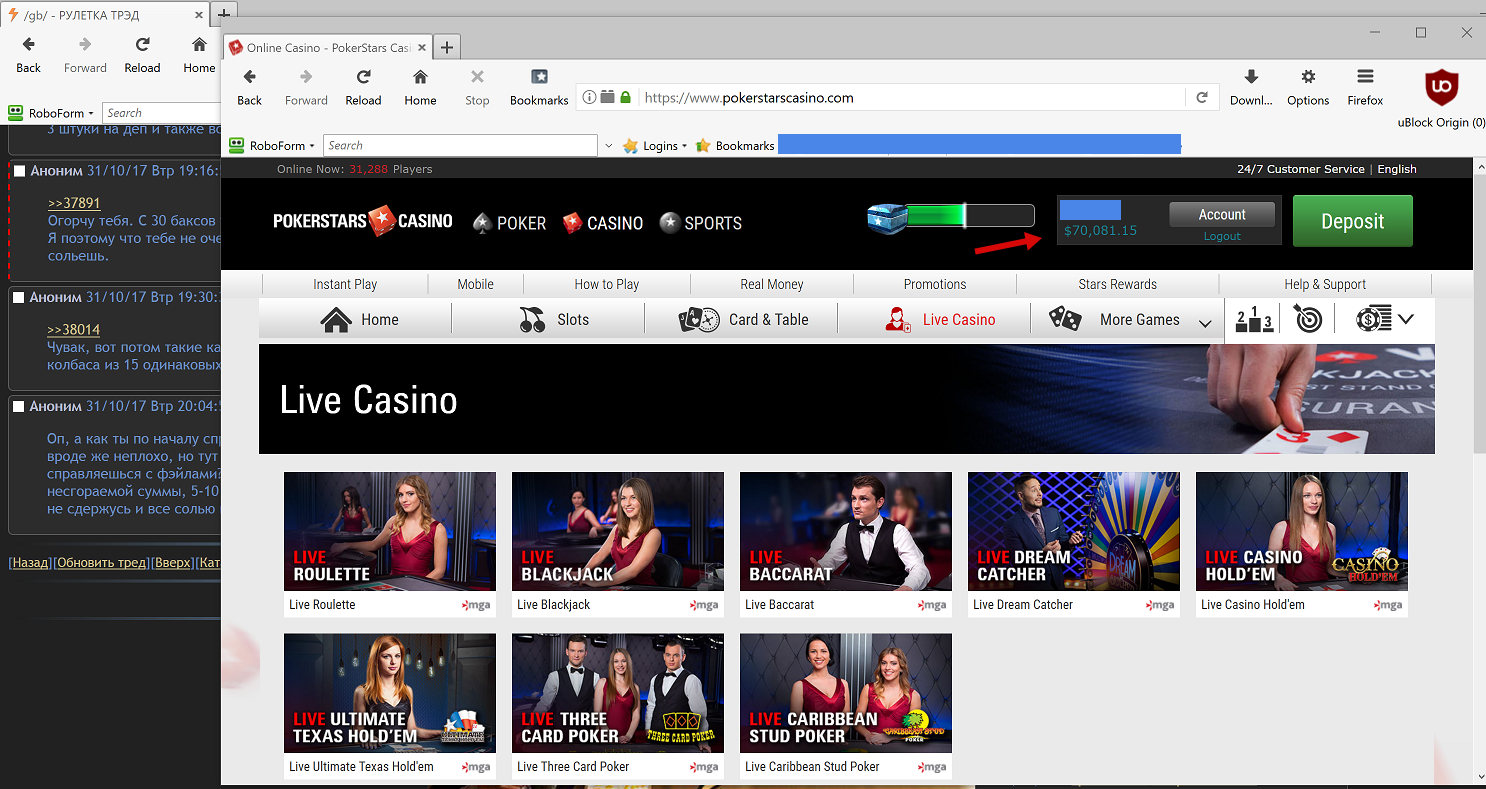
Task: Show site information via the address bar info icon
Action: pyautogui.click(x=589, y=97)
